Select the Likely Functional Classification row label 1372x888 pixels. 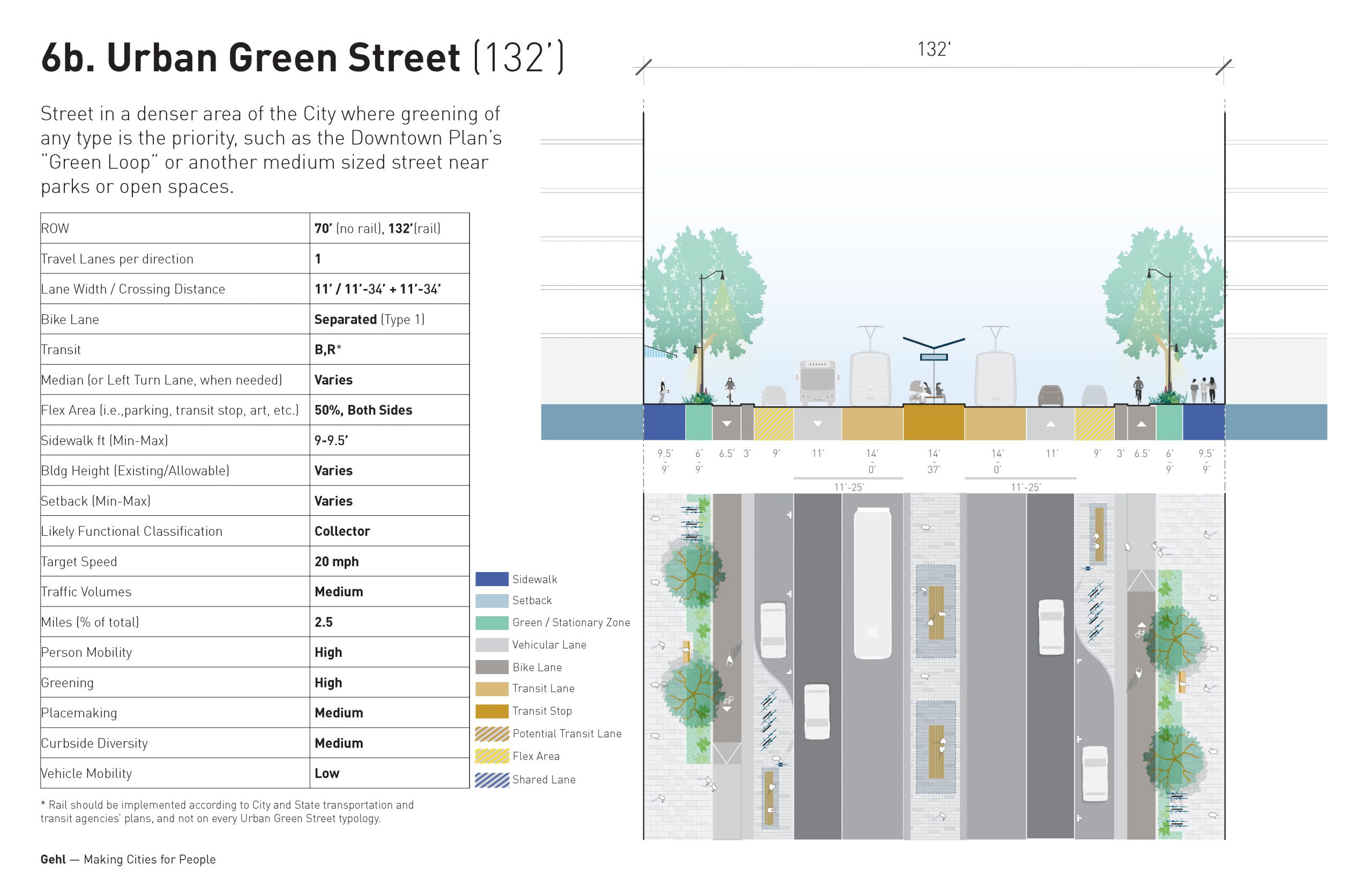[x=131, y=531]
